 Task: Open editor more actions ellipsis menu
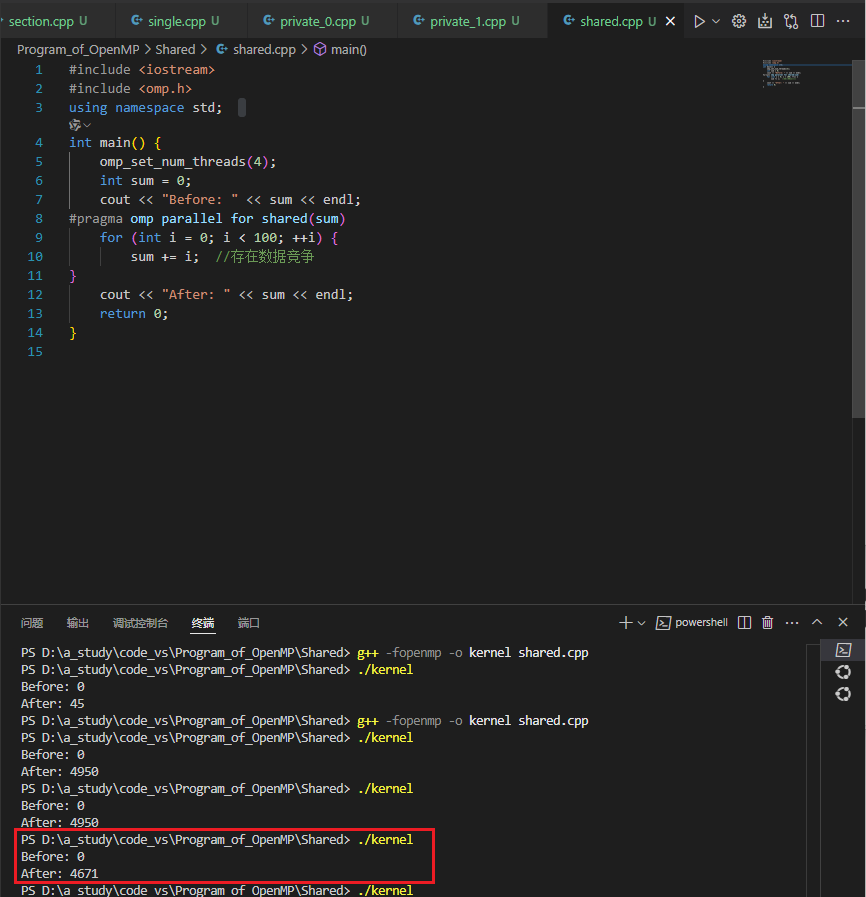[843, 21]
